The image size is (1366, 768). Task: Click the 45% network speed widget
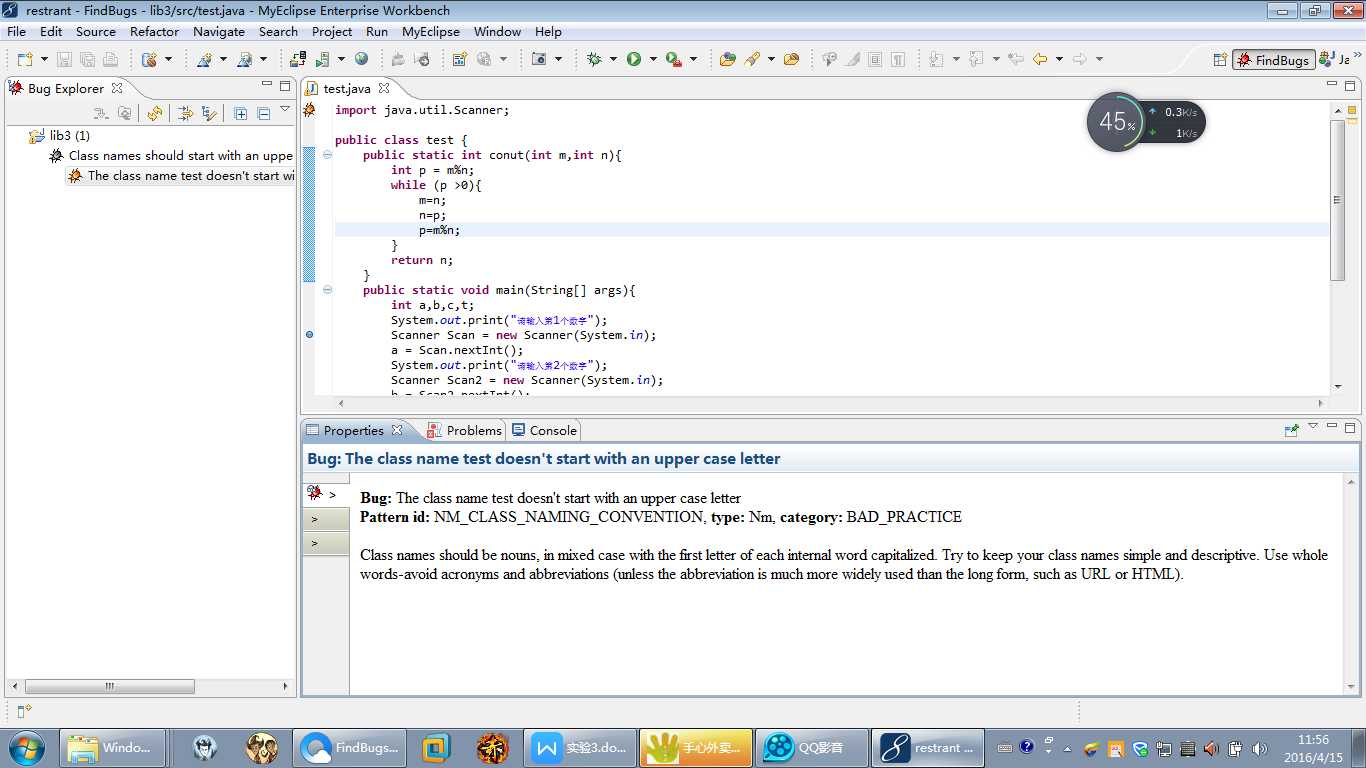click(1146, 122)
